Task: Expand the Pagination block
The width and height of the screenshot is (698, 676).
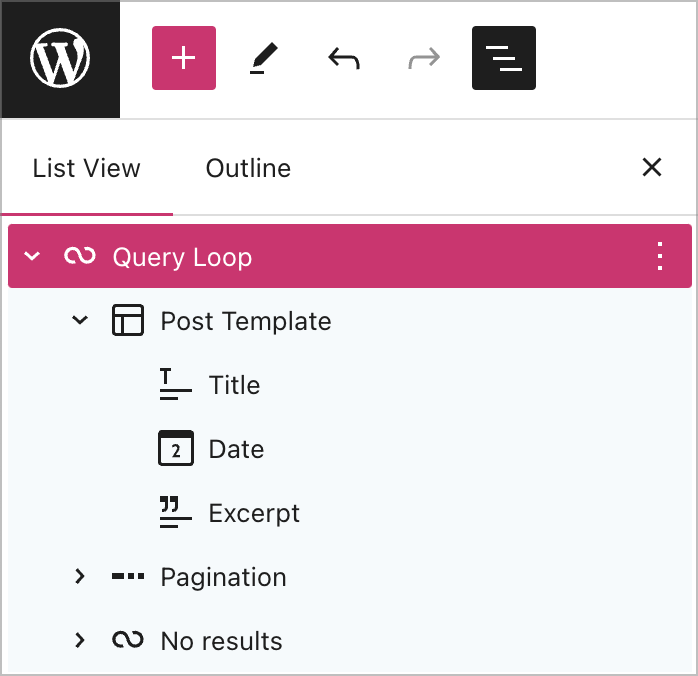Action: [x=80, y=577]
